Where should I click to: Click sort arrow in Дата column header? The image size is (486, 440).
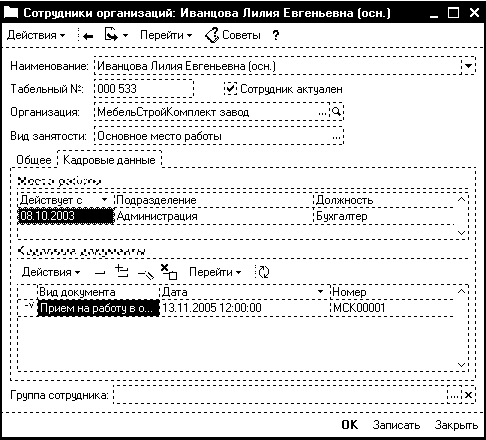tap(320, 292)
